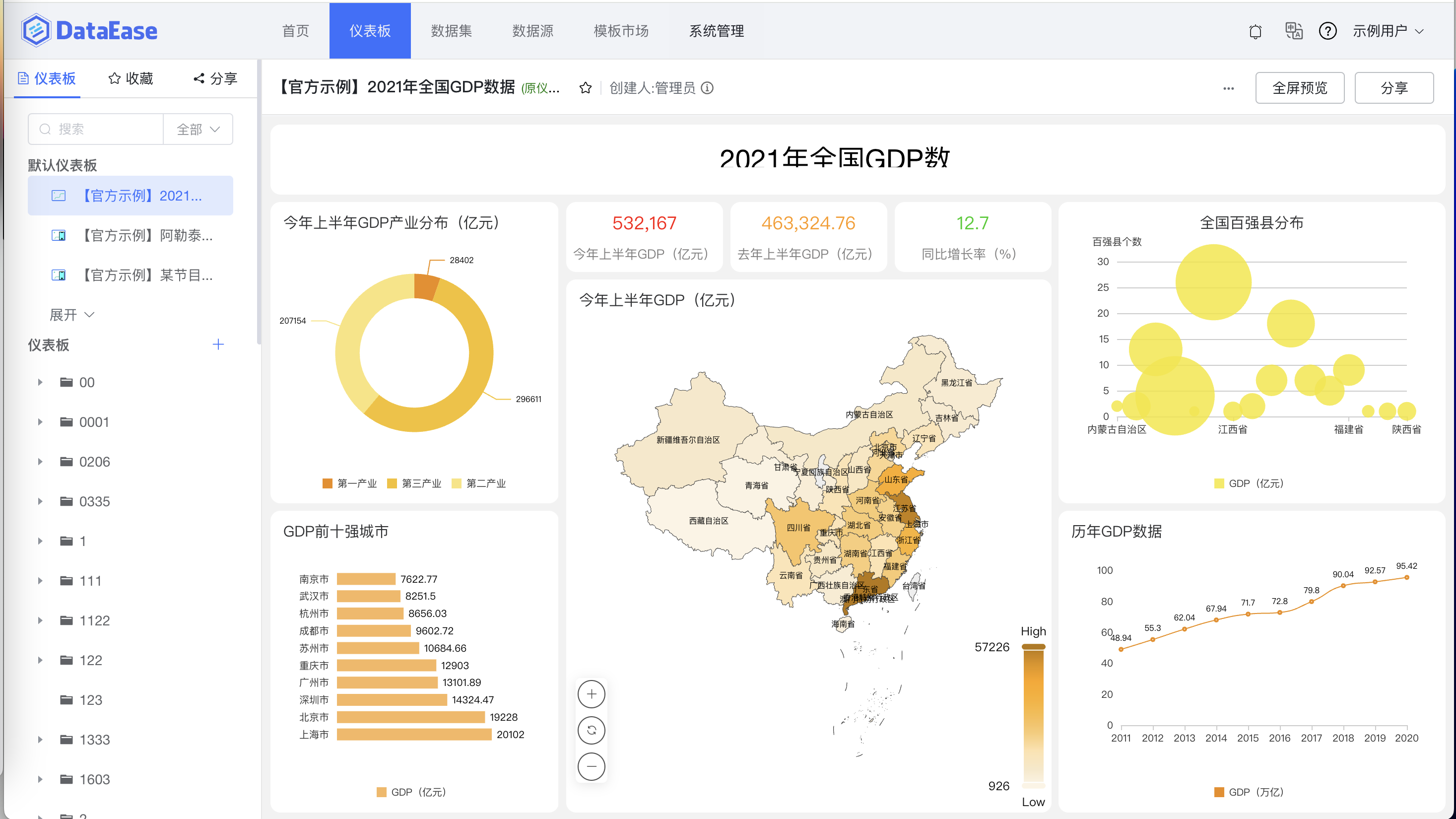The height and width of the screenshot is (819, 1456).
Task: Click the search magnifier icon
Action: [x=45, y=129]
